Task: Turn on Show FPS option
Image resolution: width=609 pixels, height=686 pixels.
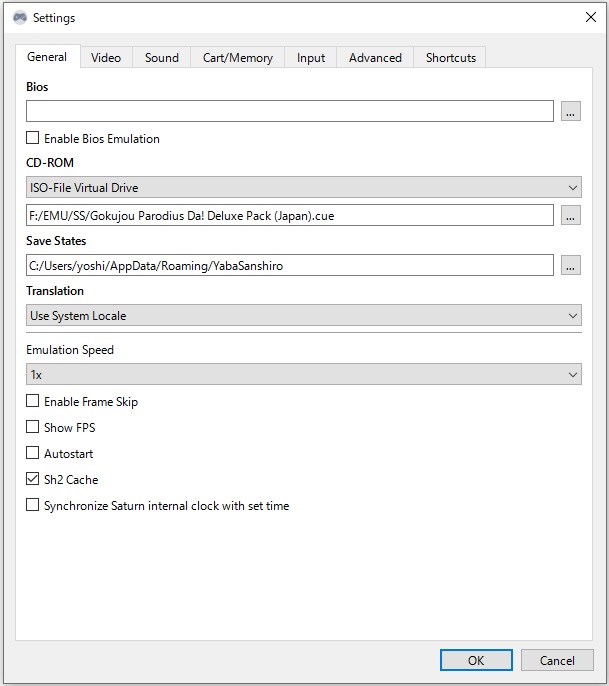Action: coord(33,428)
